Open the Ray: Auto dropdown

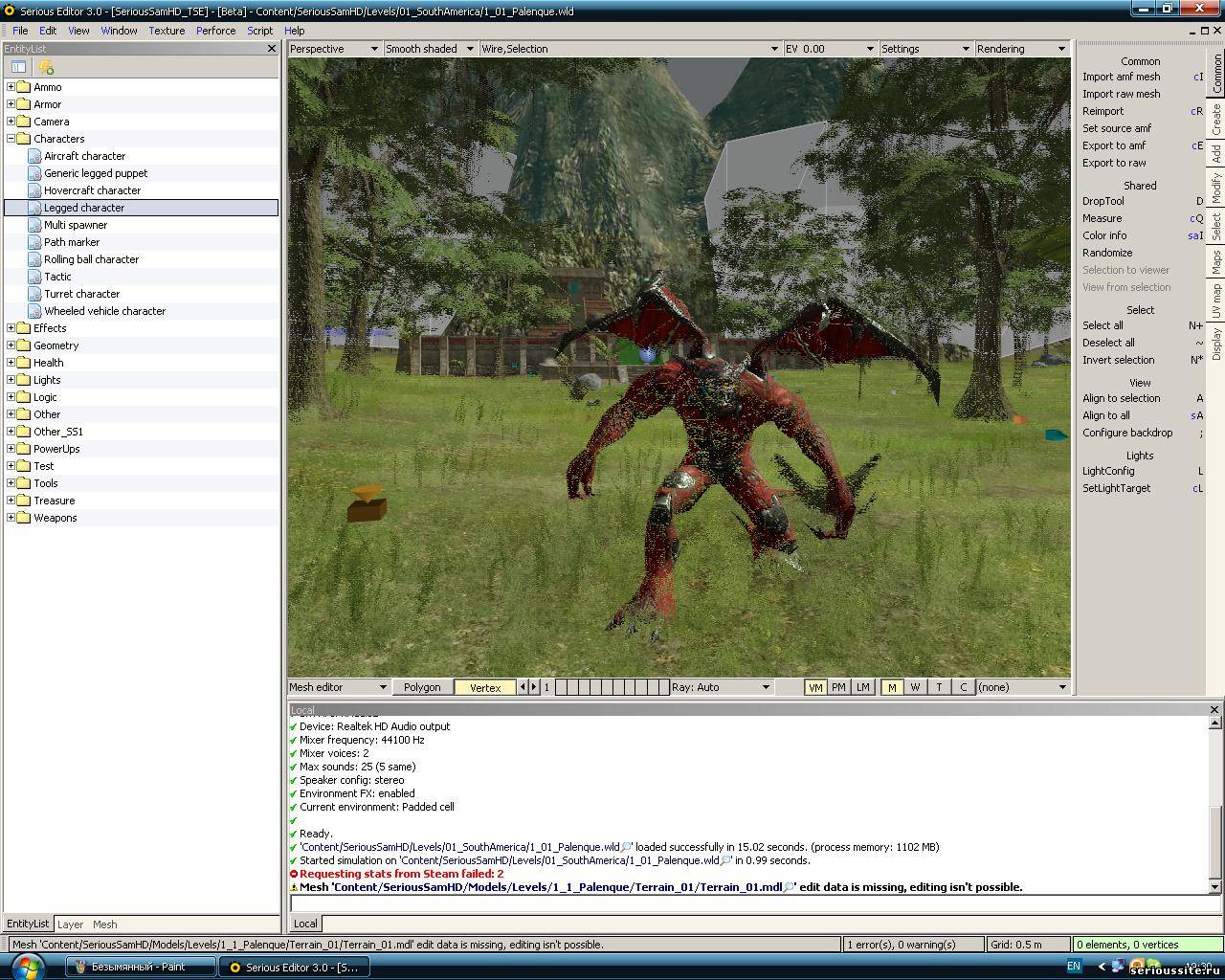pos(721,687)
